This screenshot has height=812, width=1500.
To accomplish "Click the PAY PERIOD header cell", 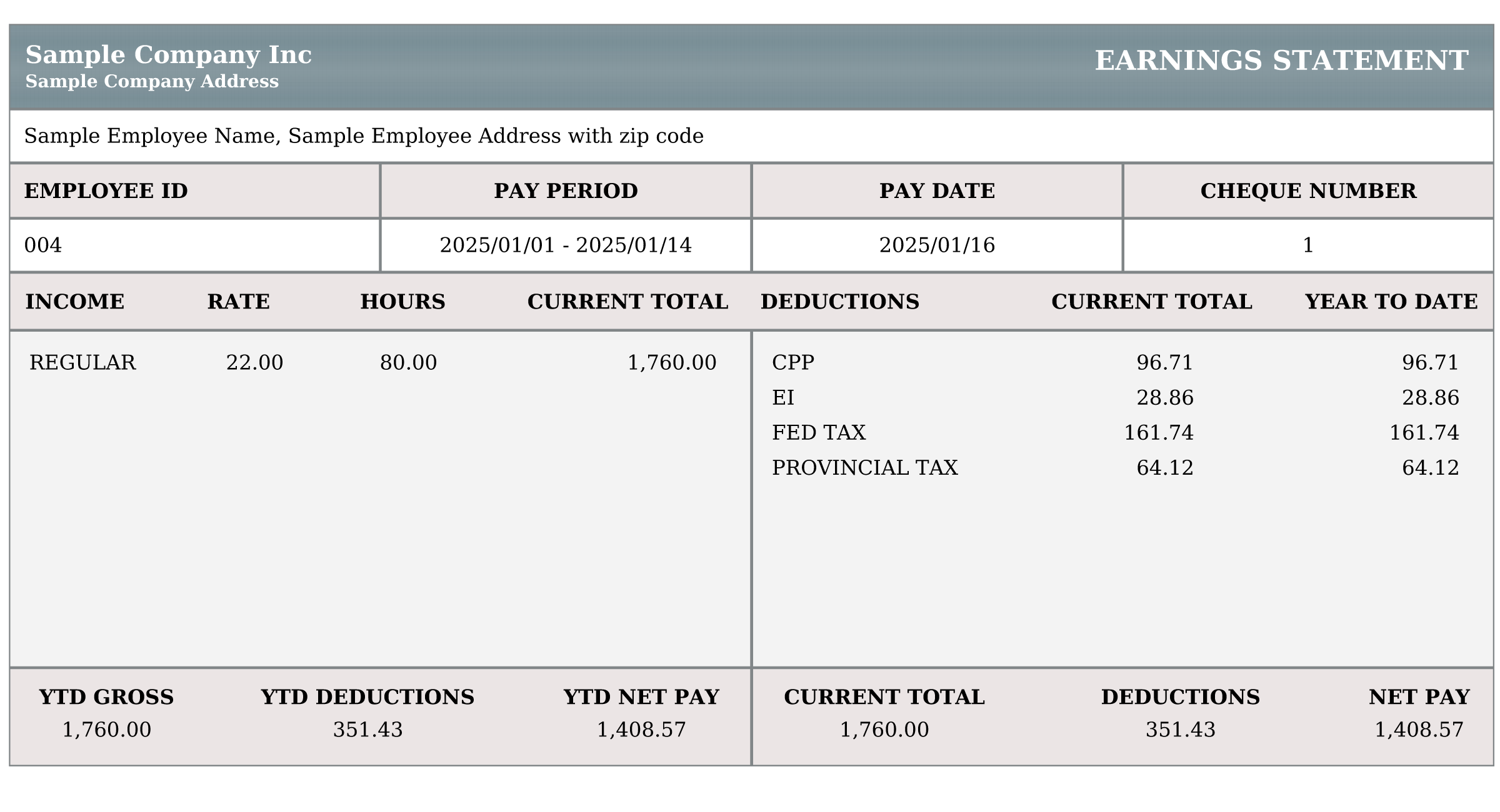I will tap(566, 191).
